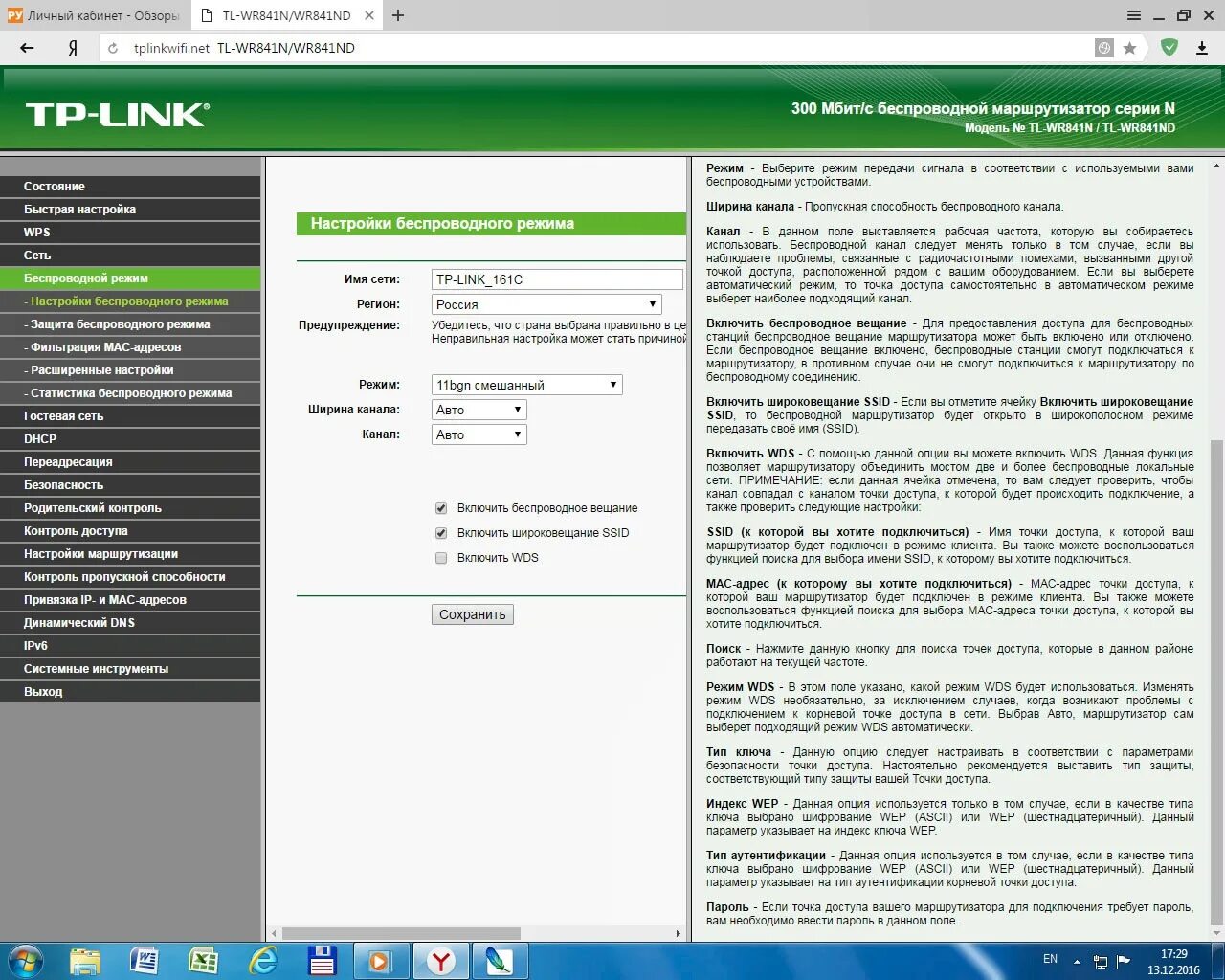Reload the page with the refresh icon

point(113,48)
